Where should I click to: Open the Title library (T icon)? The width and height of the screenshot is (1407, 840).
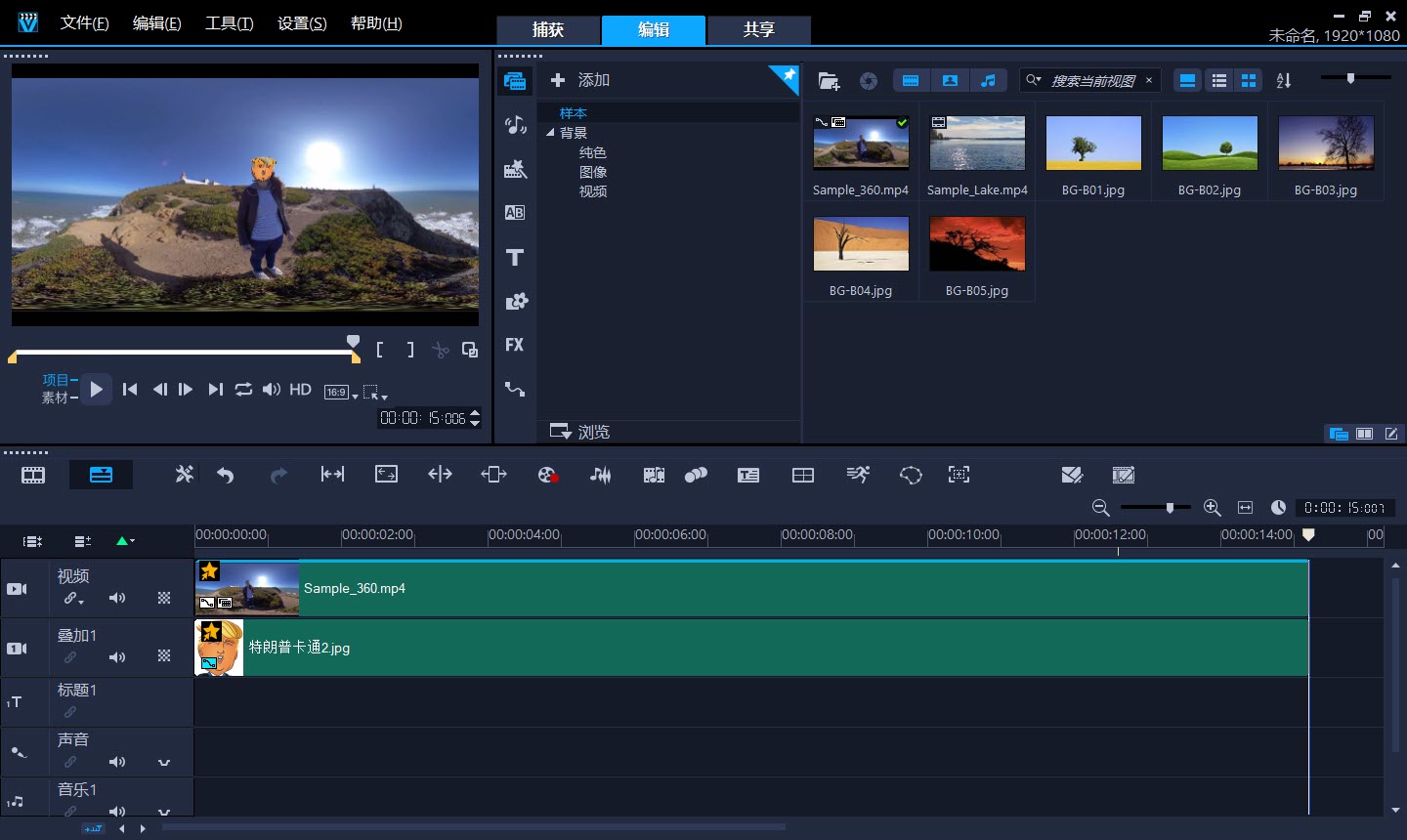(515, 257)
